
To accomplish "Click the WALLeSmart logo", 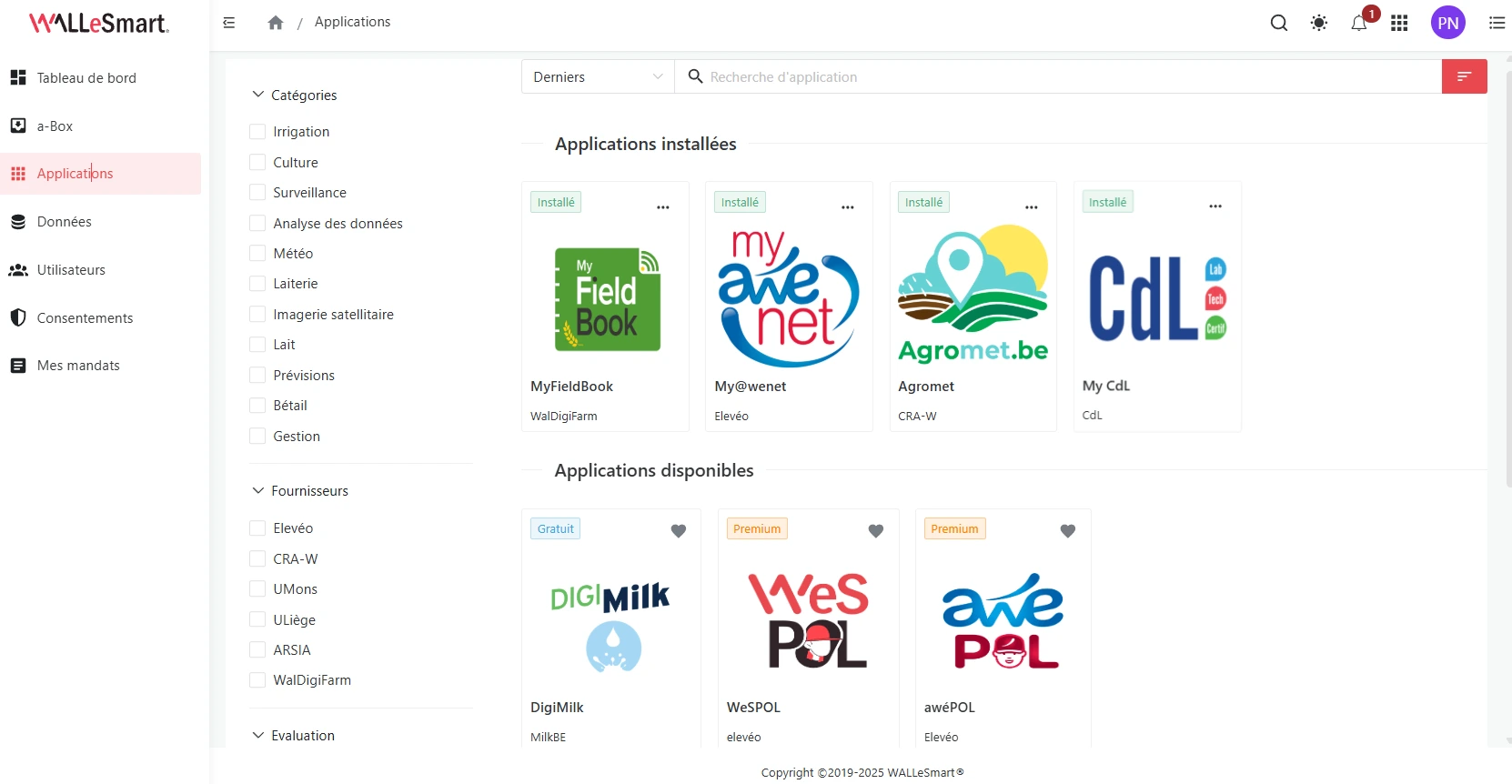I will 98,23.
